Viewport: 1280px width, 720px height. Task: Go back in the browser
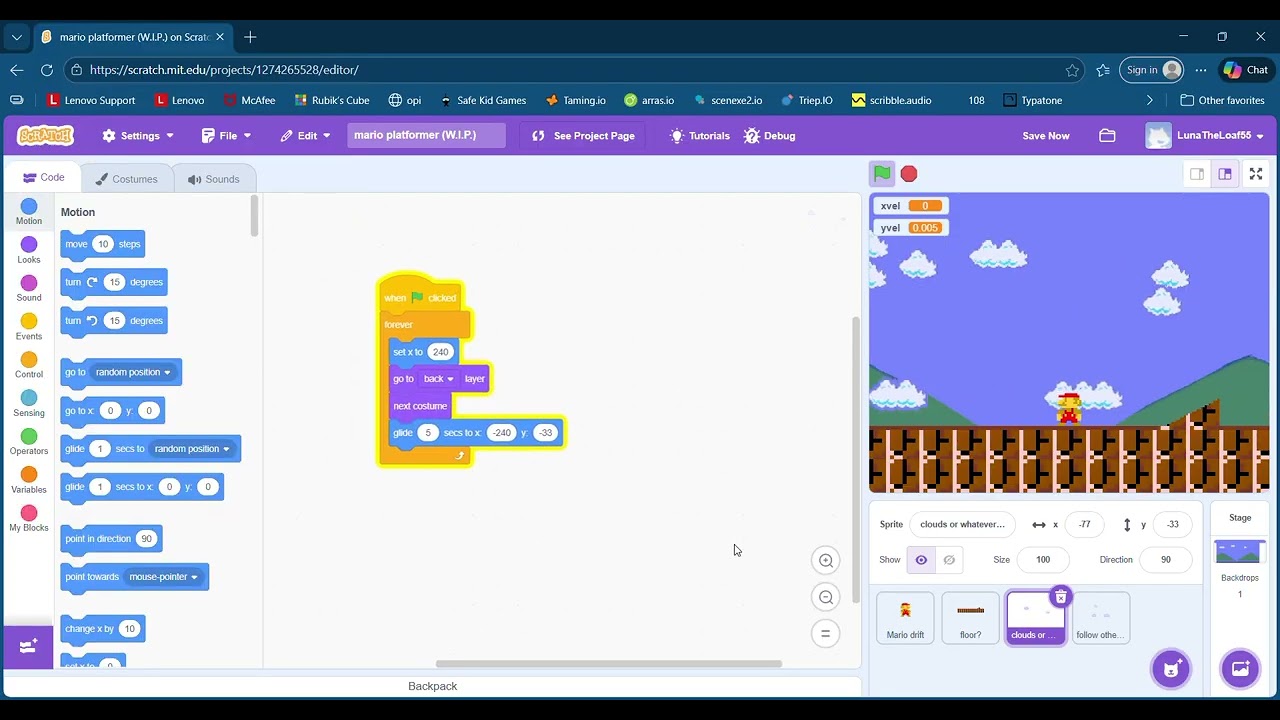pyautogui.click(x=17, y=70)
